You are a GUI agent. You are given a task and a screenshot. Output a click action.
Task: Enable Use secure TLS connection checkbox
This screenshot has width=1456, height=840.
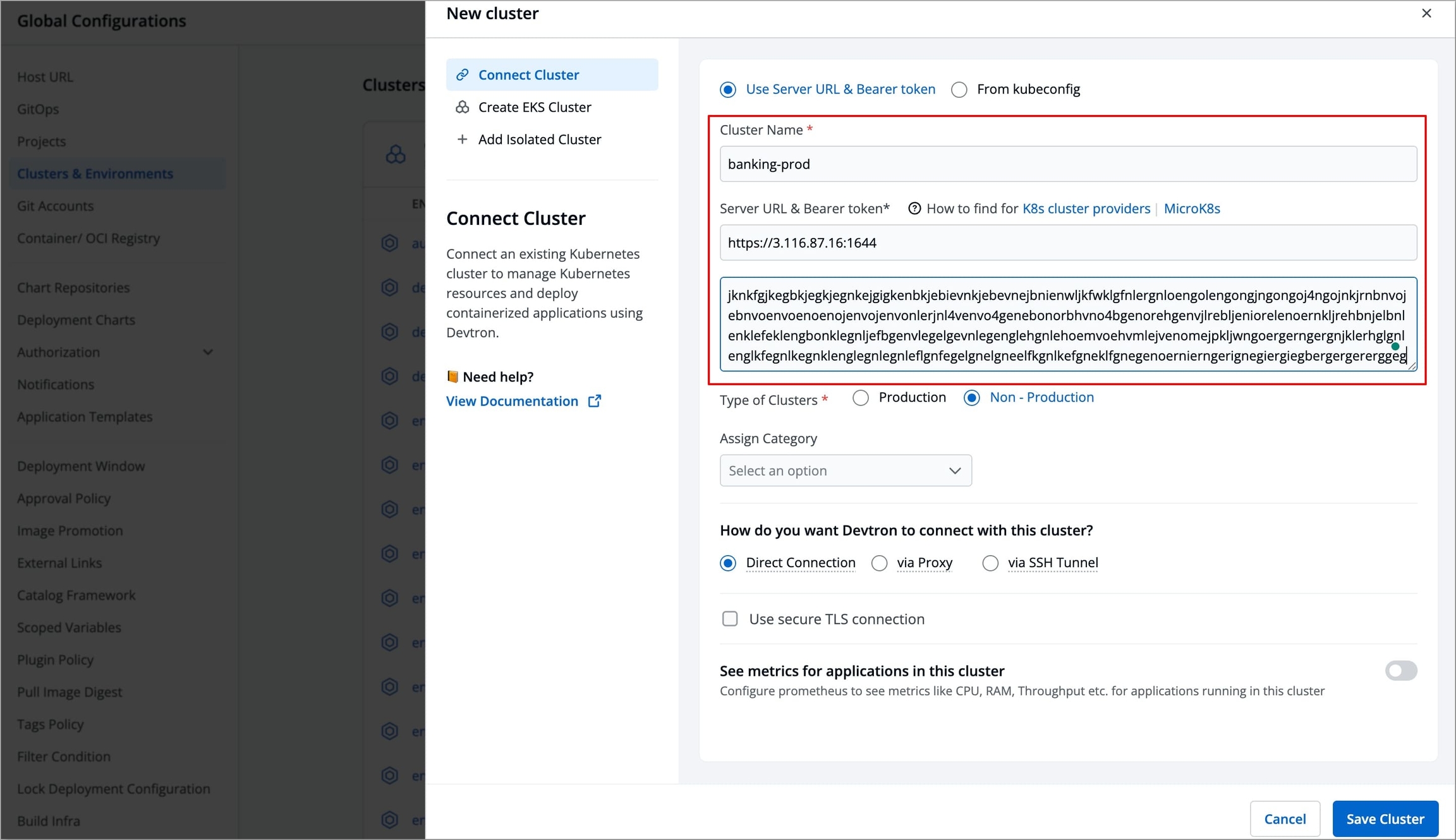click(x=730, y=619)
